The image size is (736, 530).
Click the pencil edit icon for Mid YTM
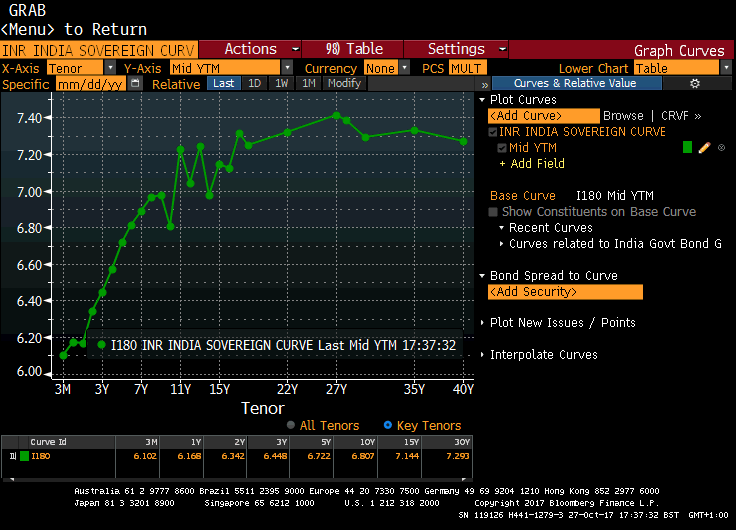704,148
